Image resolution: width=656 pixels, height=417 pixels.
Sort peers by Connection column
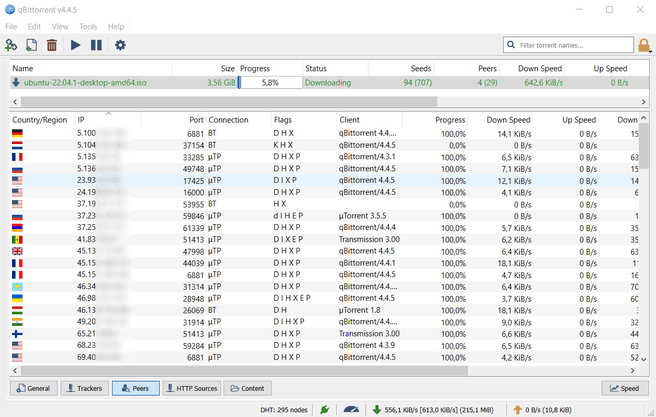[238, 120]
